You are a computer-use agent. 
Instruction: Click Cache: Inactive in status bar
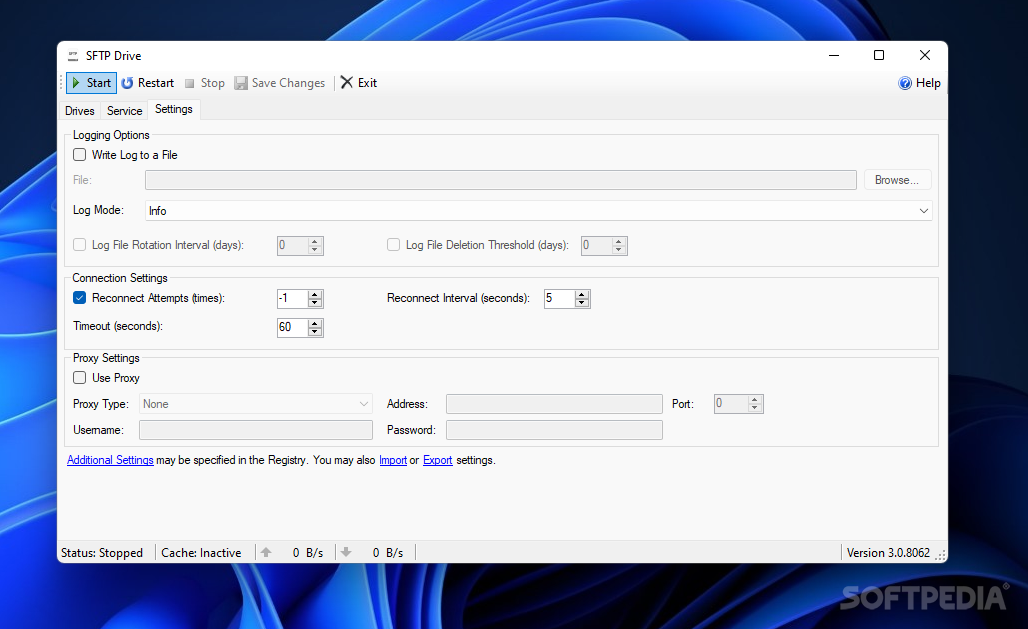click(x=201, y=553)
